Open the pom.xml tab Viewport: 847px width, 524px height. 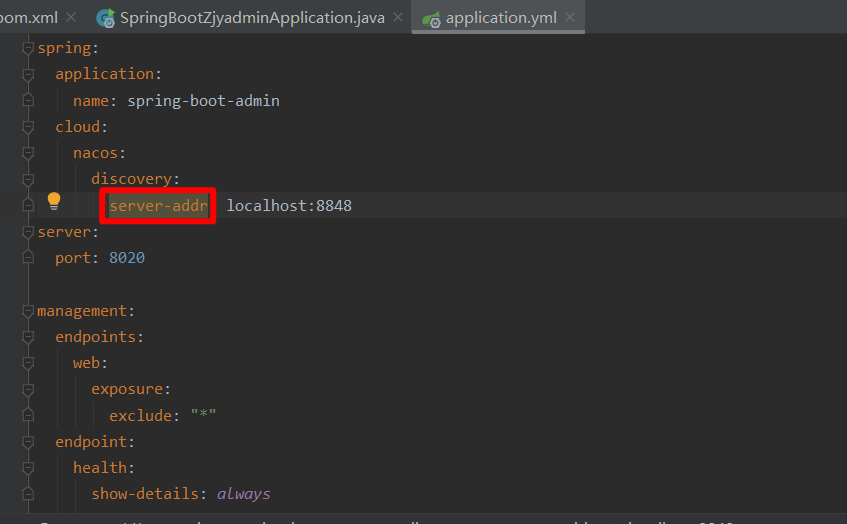point(28,18)
